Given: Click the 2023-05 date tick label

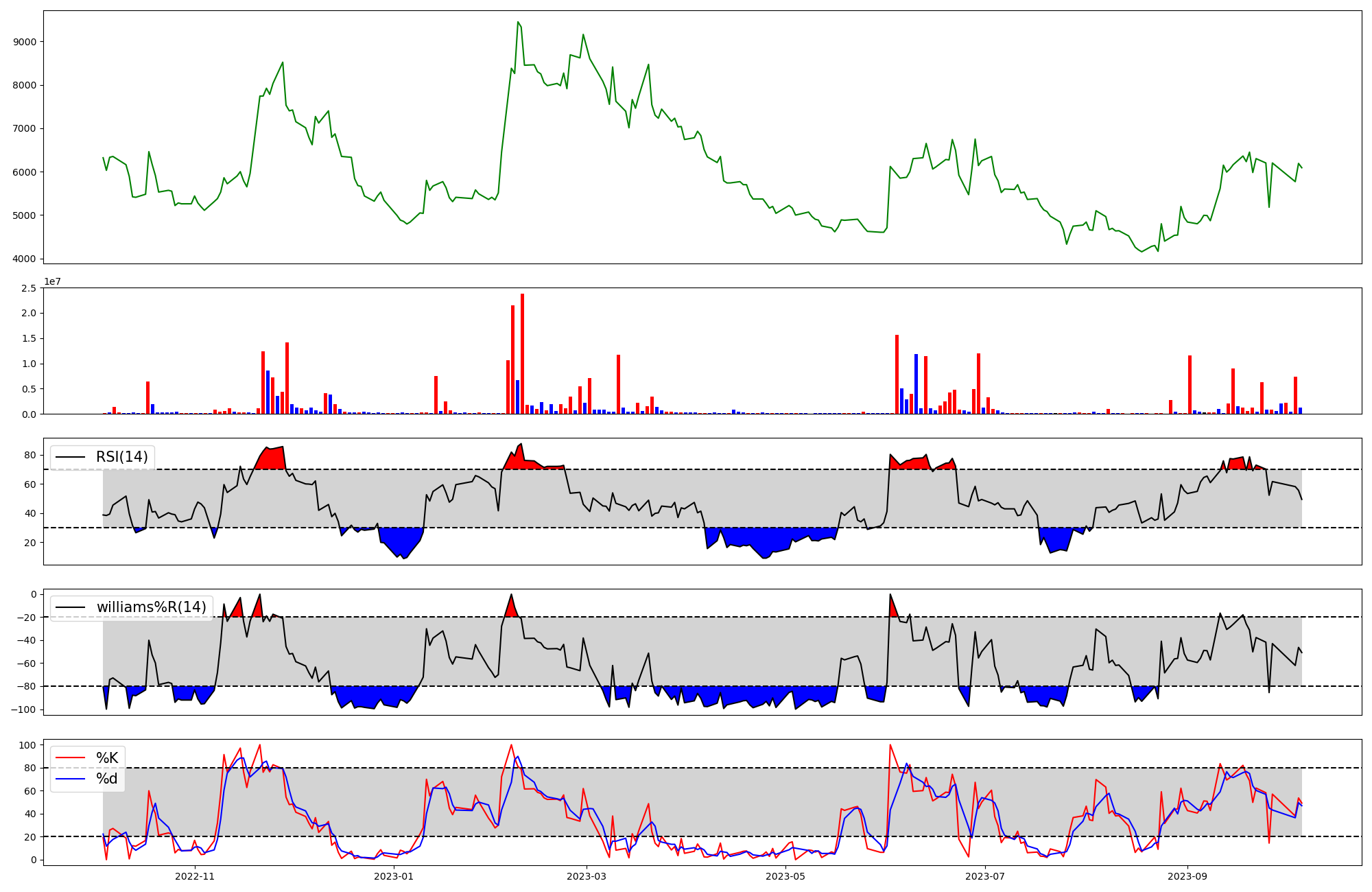Looking at the screenshot, I should point(785,876).
